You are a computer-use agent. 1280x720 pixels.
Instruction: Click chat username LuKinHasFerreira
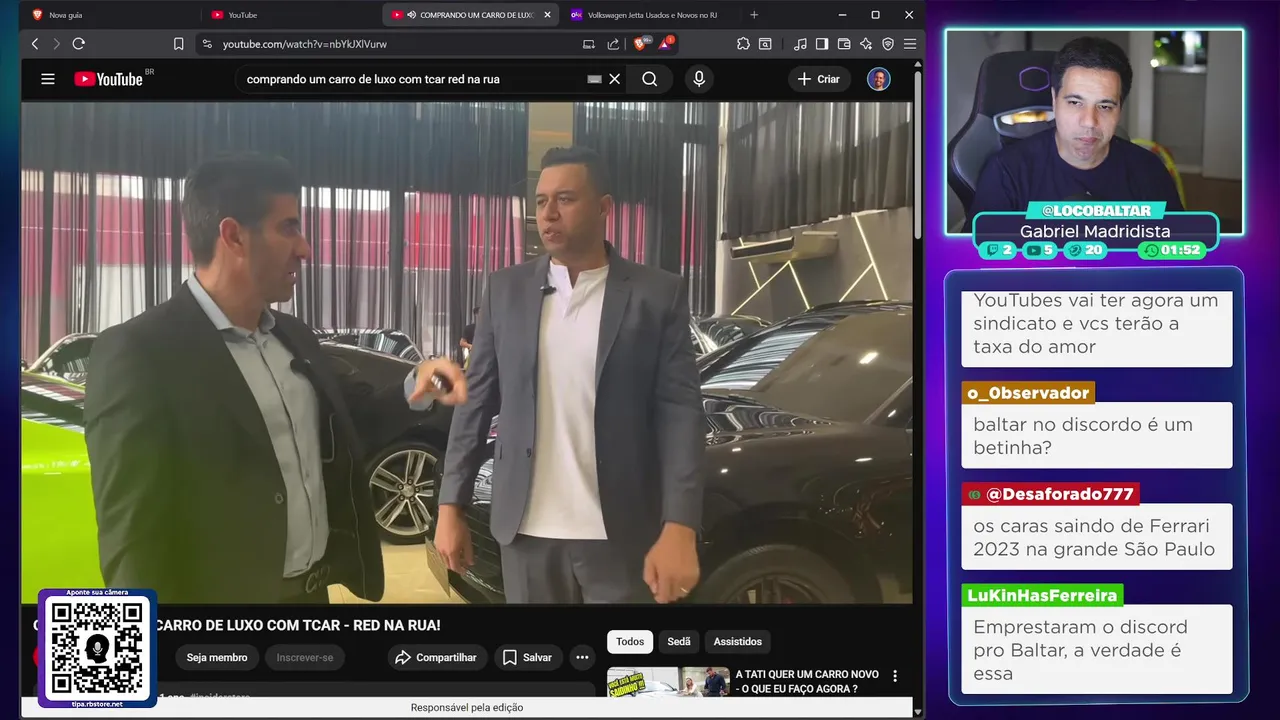[1042, 596]
